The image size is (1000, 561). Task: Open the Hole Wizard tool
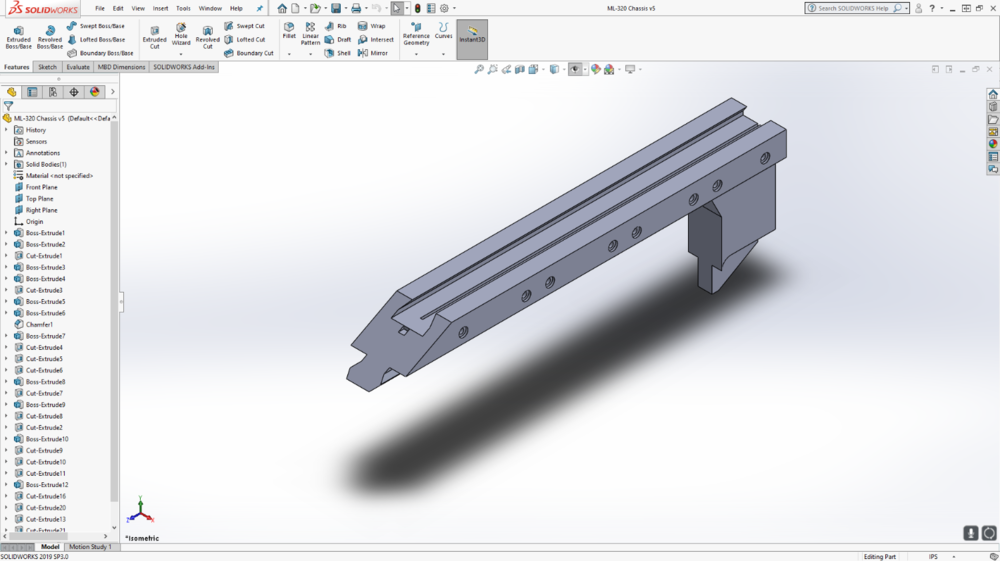coord(181,34)
